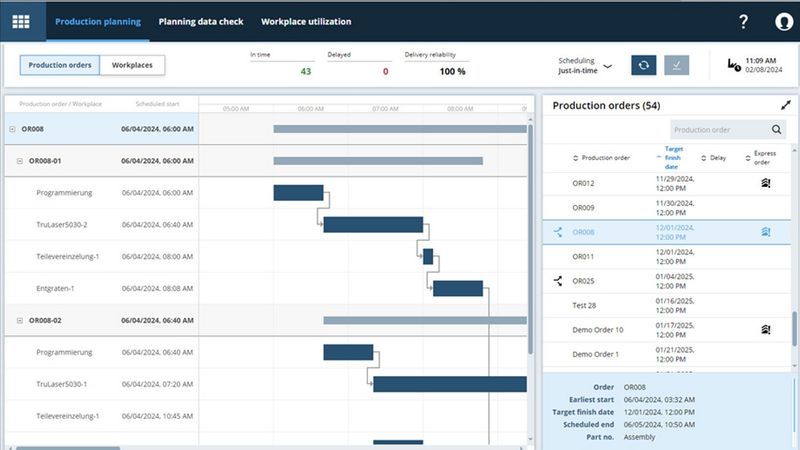Open the Scheduling Just-in-time dropdown
The width and height of the screenshot is (800, 450).
608,66
